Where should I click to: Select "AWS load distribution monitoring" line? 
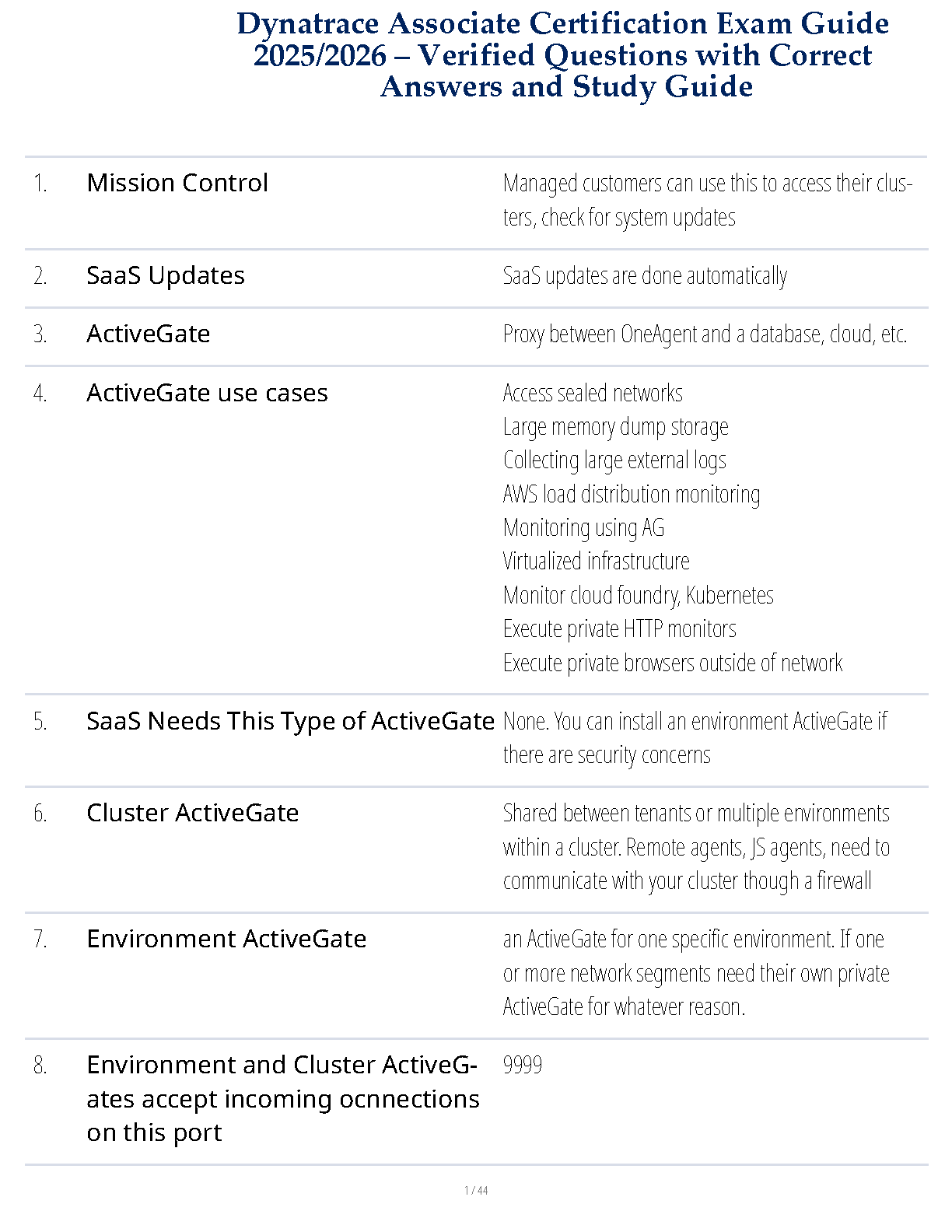tap(632, 494)
